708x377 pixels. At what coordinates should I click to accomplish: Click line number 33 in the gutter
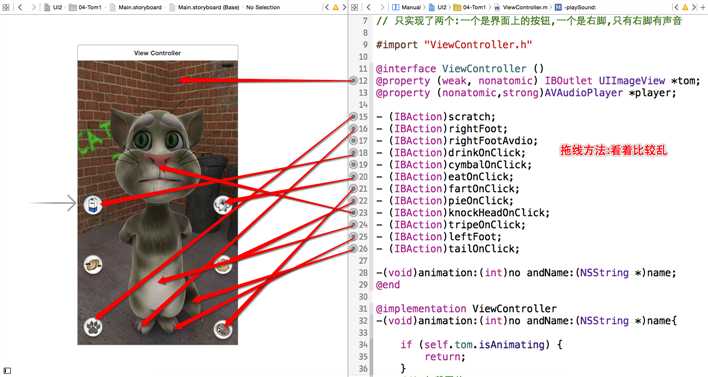click(x=363, y=333)
